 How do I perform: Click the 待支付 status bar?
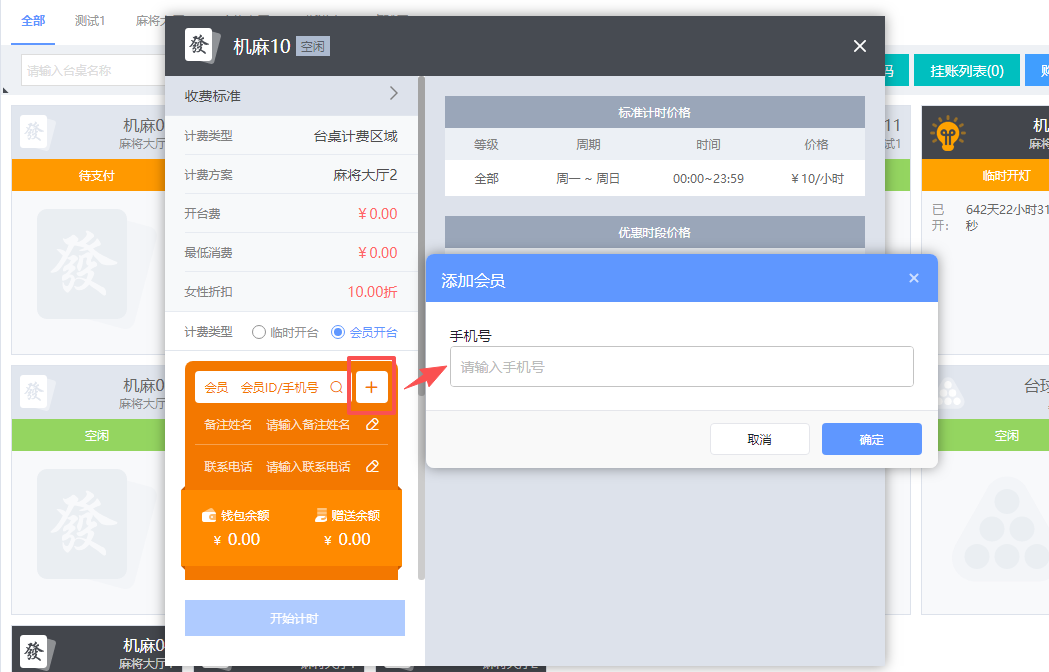[88, 175]
